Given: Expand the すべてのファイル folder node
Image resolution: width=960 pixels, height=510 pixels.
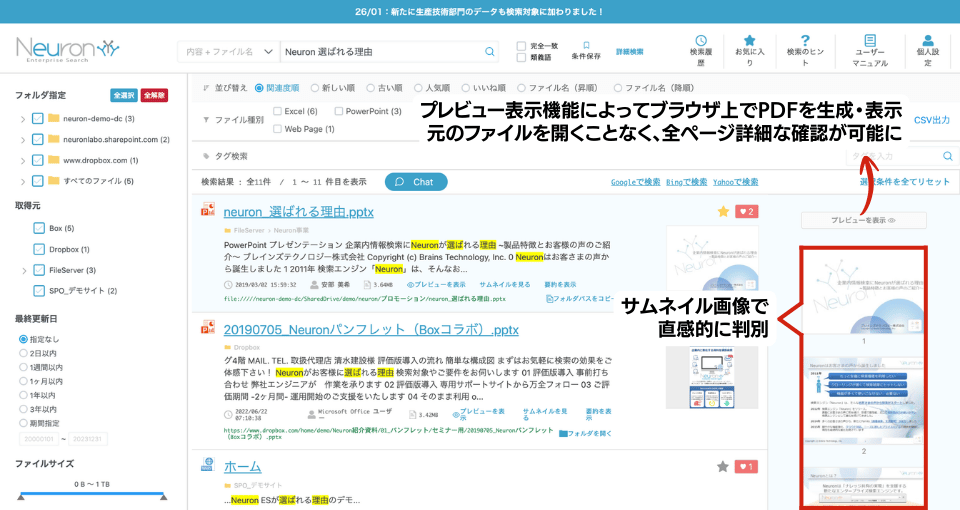Looking at the screenshot, I should 23,181.
